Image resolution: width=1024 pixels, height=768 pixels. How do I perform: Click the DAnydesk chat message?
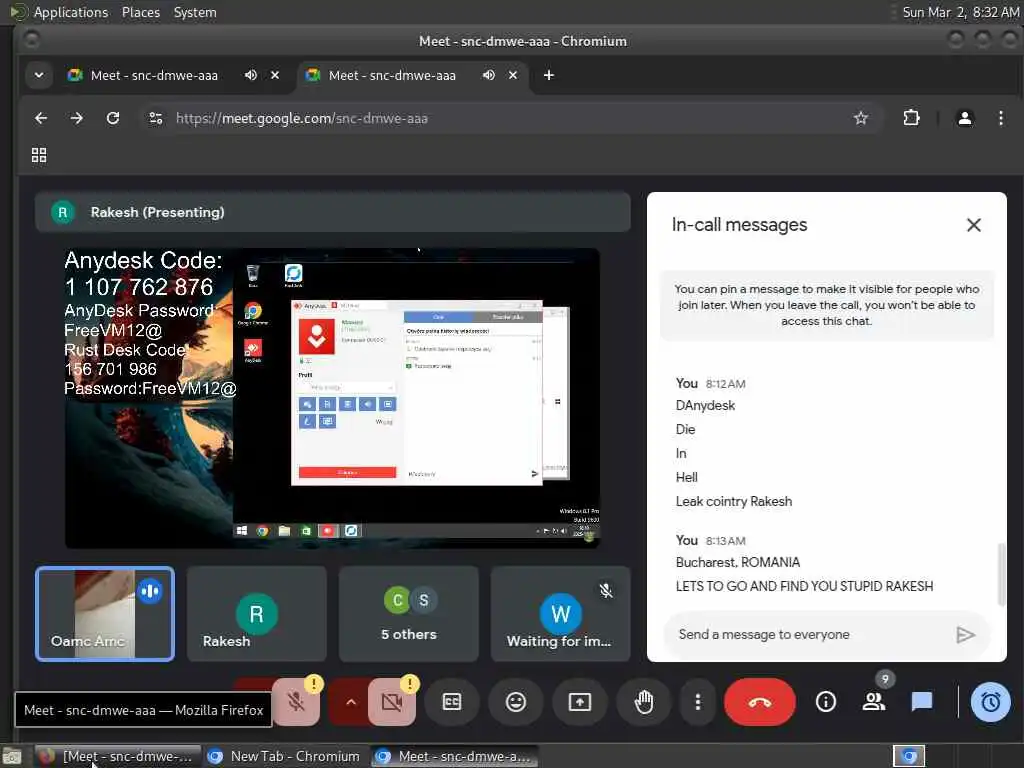pyautogui.click(x=705, y=405)
